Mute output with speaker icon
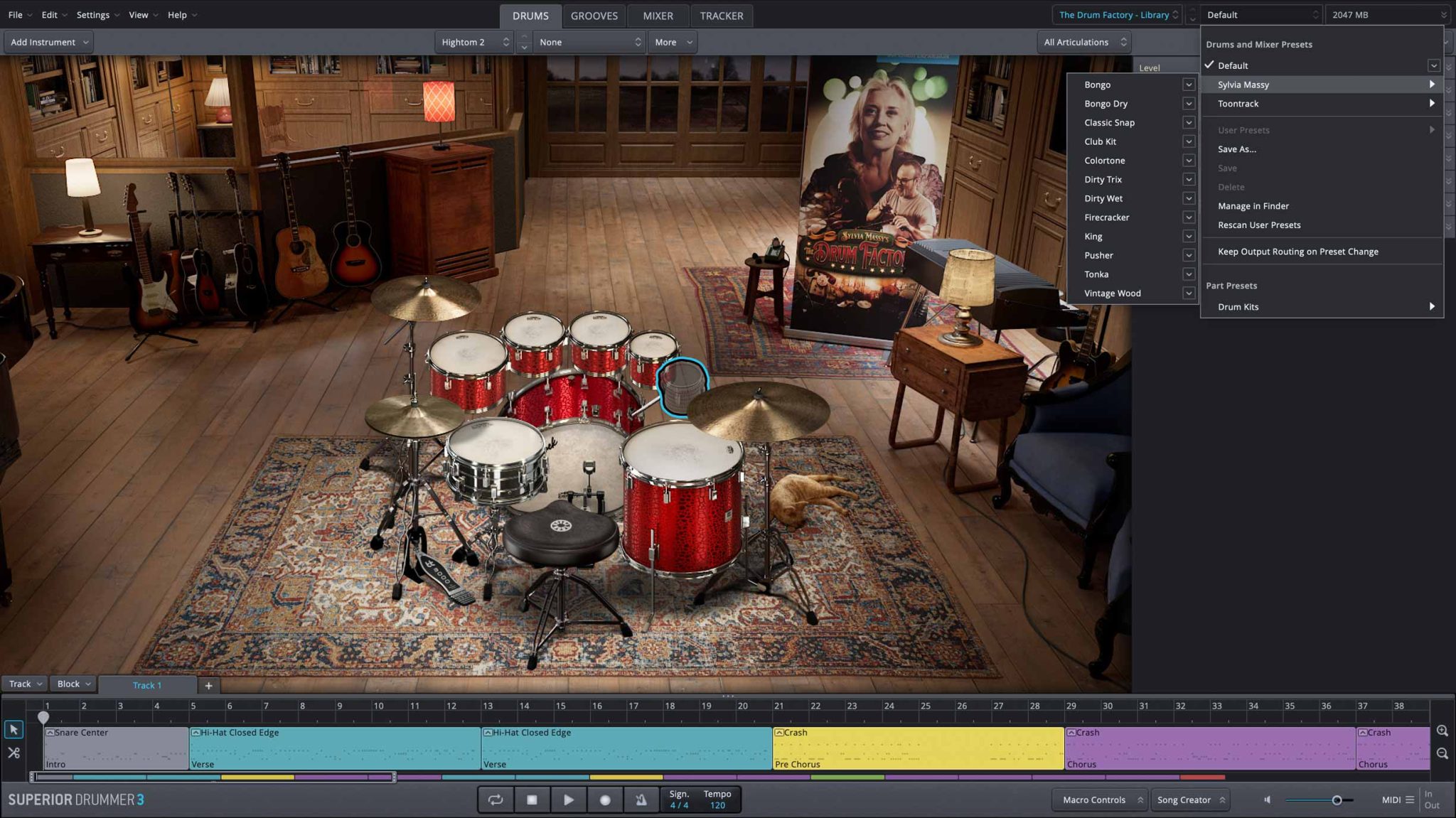Image resolution: width=1456 pixels, height=818 pixels. [x=1267, y=800]
